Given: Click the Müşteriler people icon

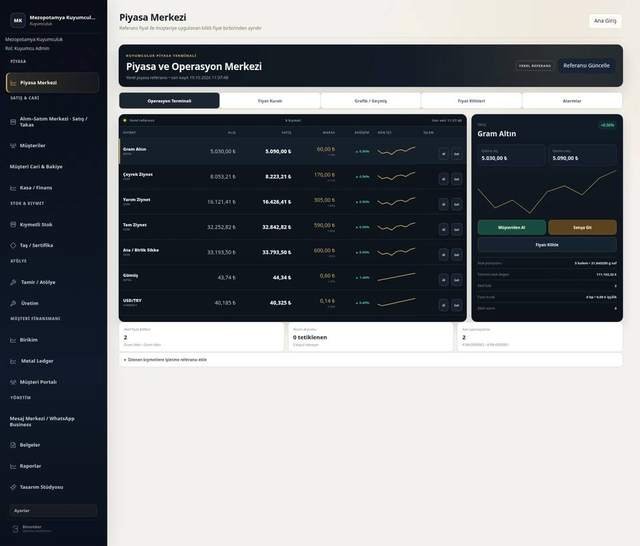Looking at the screenshot, I should pos(13,146).
